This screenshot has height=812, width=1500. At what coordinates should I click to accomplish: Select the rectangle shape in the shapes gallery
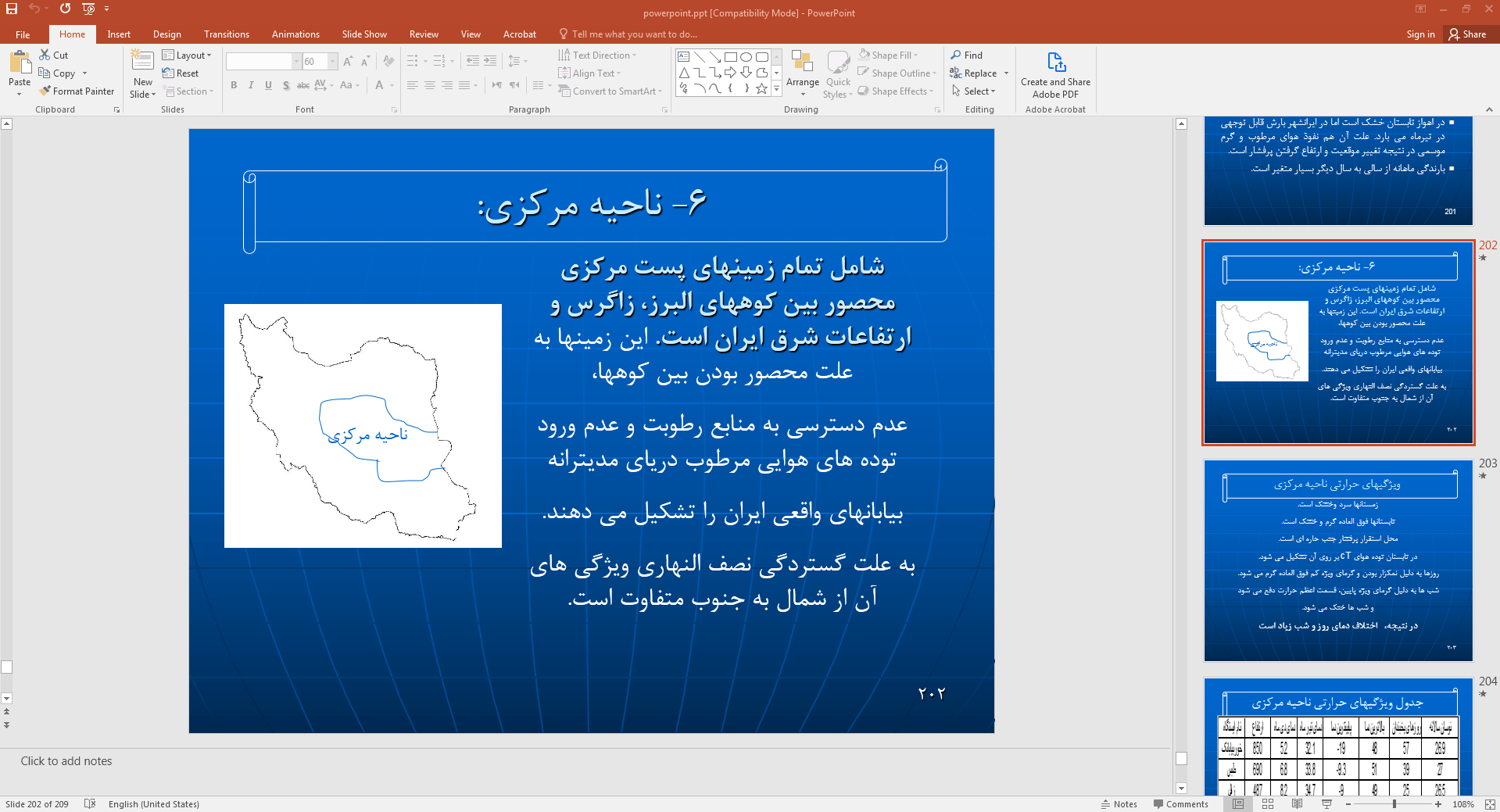(x=730, y=57)
